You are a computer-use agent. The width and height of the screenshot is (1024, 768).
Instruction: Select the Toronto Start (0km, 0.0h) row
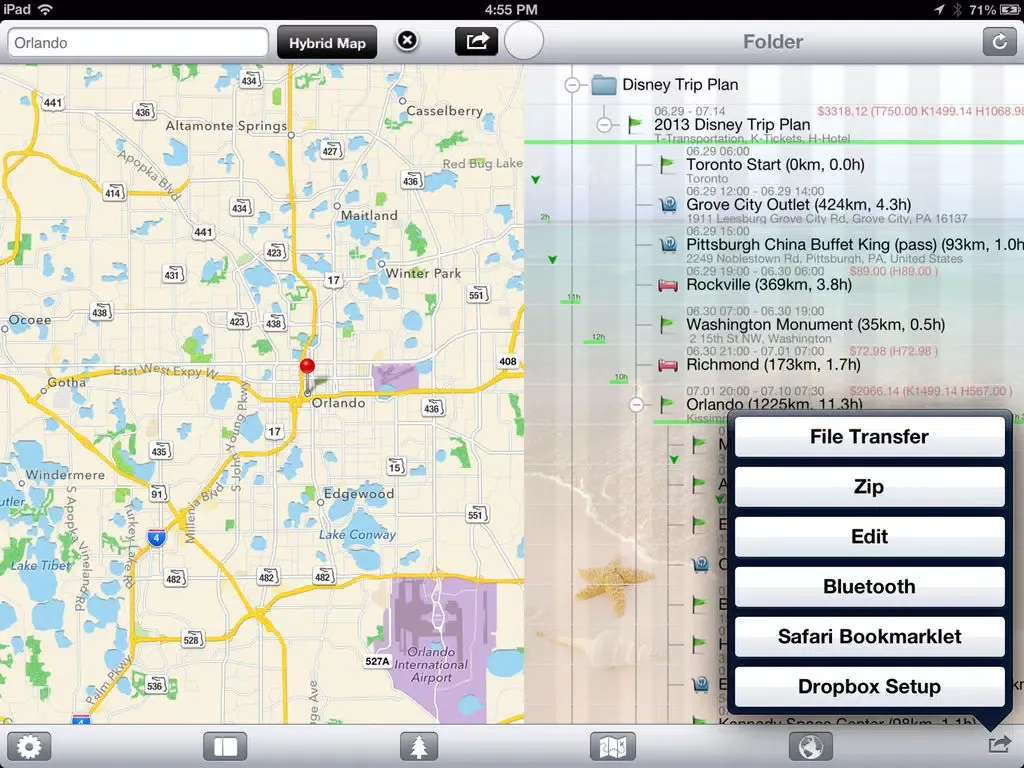(775, 165)
